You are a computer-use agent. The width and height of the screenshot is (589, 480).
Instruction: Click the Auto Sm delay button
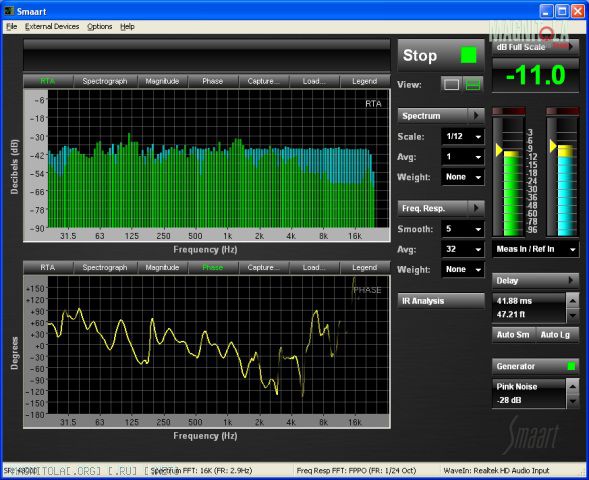(x=513, y=335)
